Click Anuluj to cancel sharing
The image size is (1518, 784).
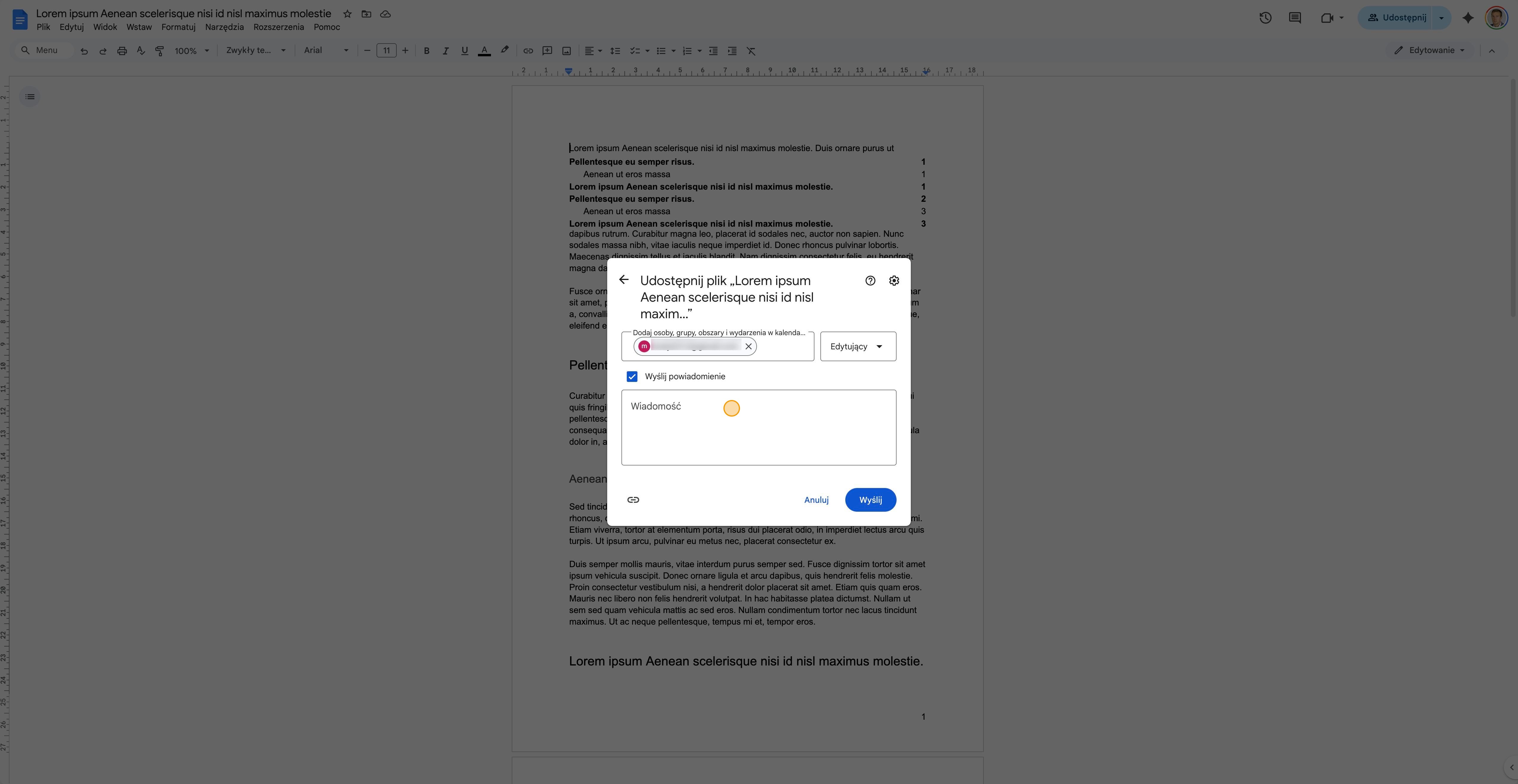coord(816,500)
